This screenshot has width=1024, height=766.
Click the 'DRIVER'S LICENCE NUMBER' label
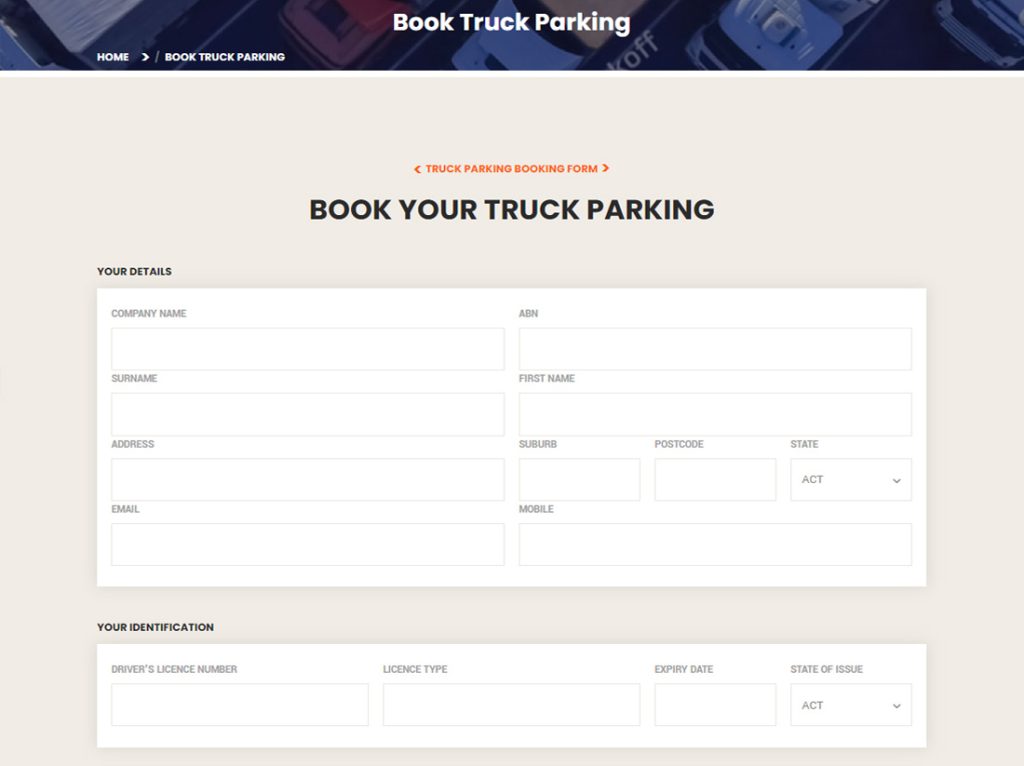(174, 669)
